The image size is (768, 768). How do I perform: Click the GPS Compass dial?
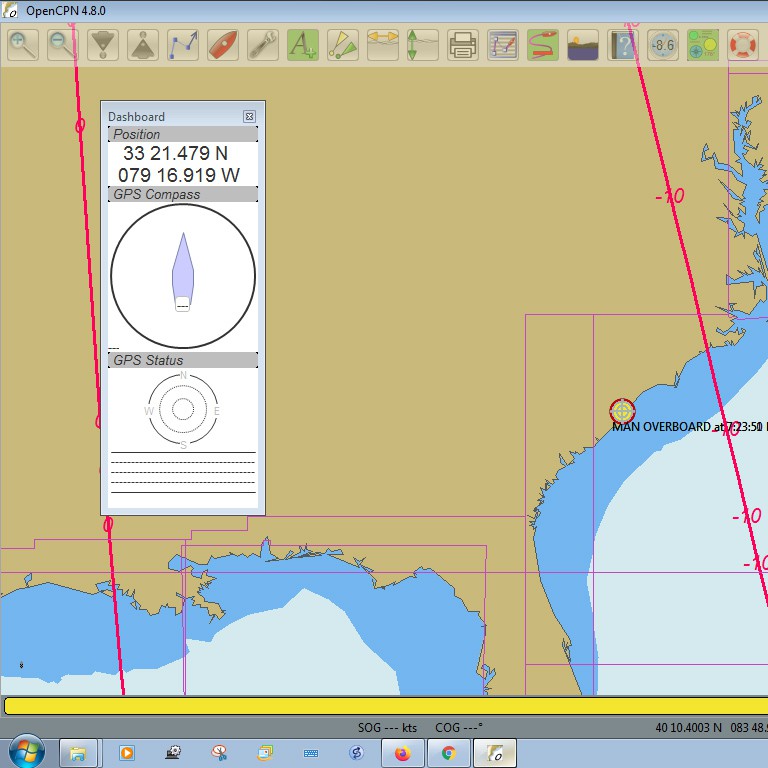point(183,277)
